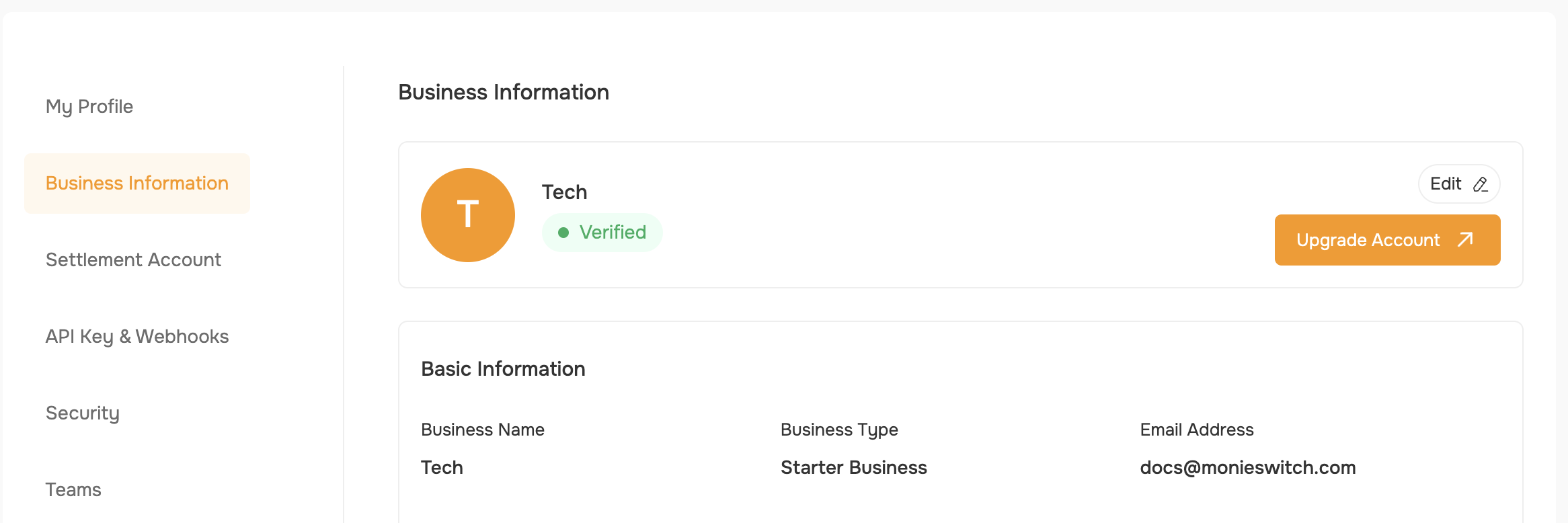Navigate to Teams in sidebar

(73, 489)
